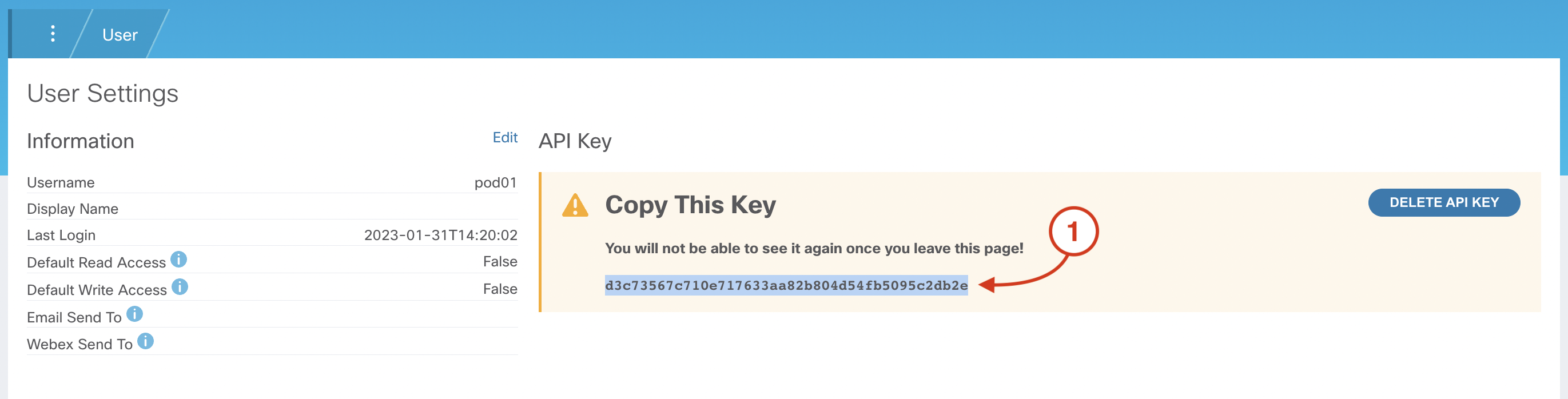
Task: Click the Username row value pod01
Action: 495,182
